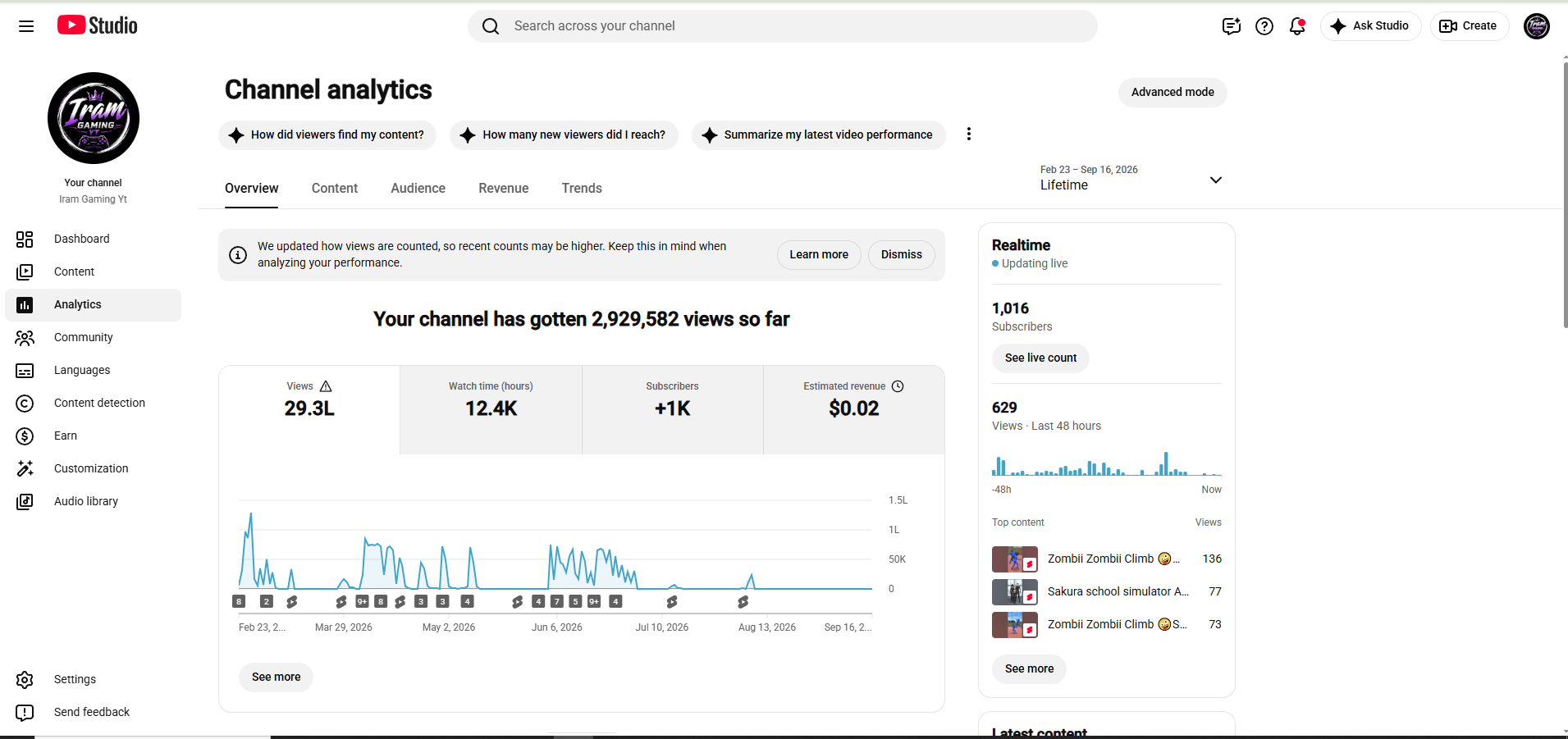Click the Dashboard sidebar icon

(25, 239)
